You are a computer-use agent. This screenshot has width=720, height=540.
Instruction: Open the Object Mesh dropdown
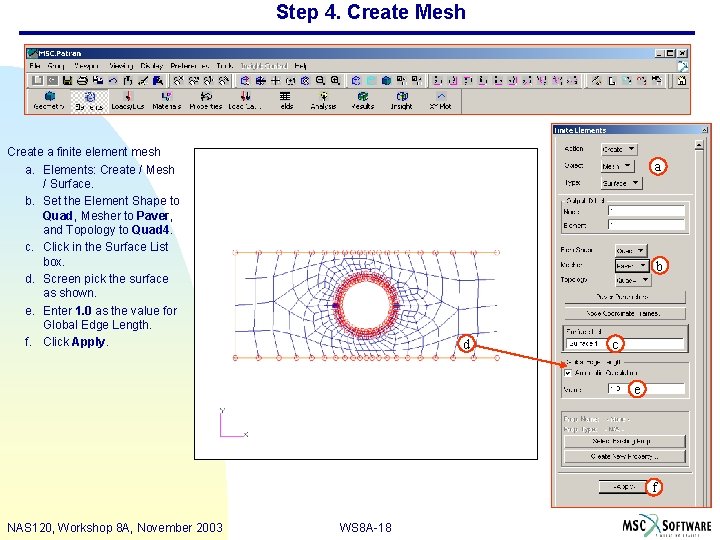(618, 166)
